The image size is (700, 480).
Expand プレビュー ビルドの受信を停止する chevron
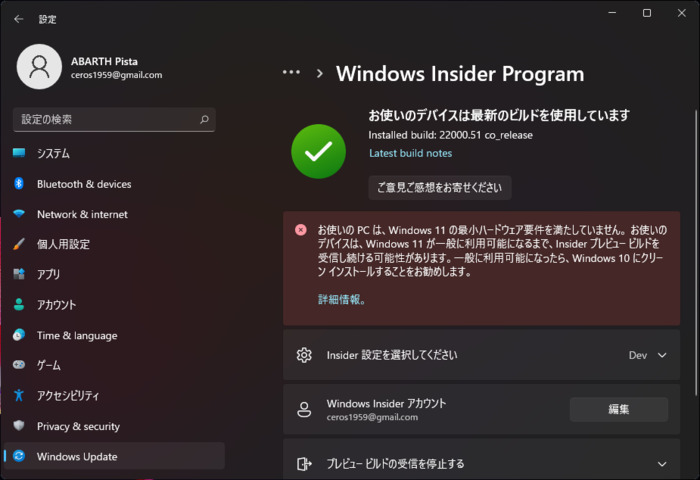pos(662,464)
